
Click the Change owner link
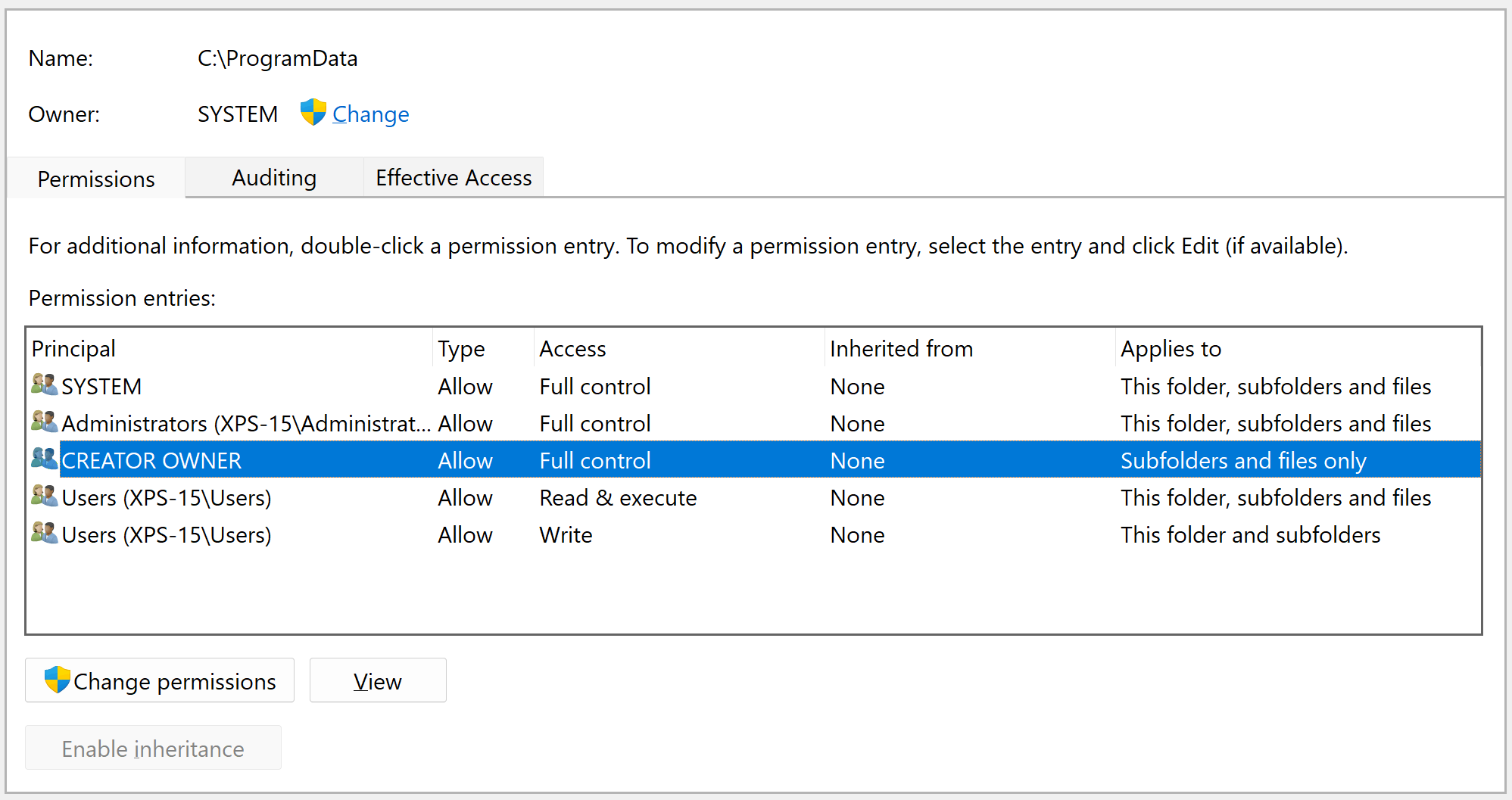(370, 114)
